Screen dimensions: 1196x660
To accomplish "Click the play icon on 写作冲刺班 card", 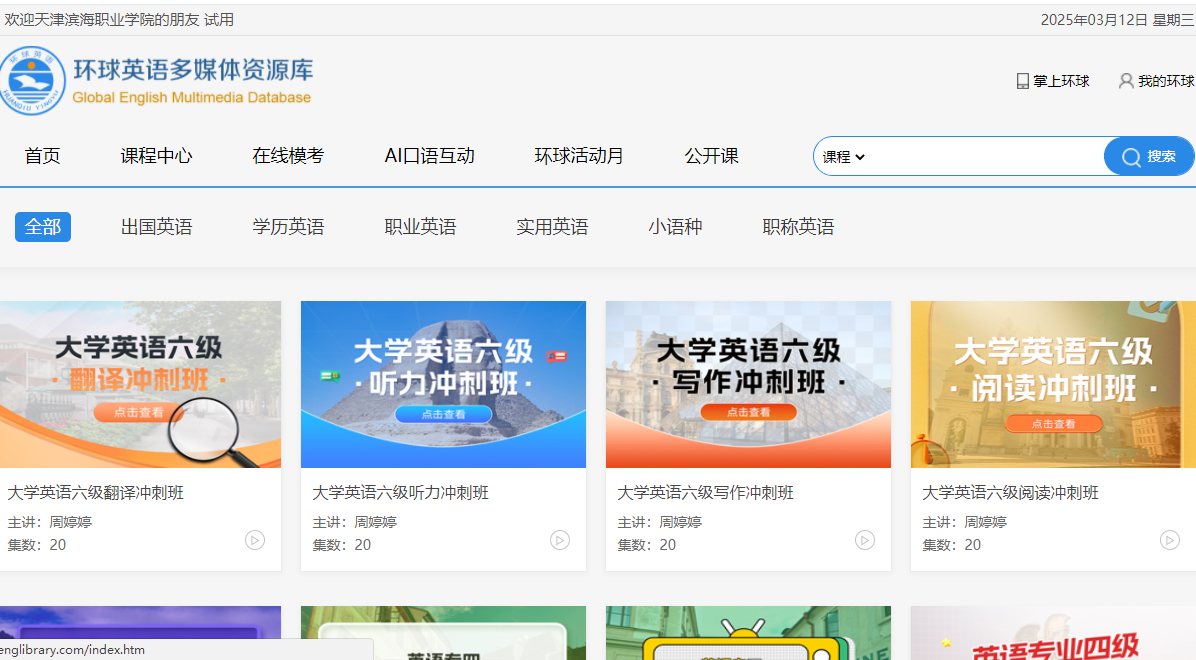I will 865,540.
